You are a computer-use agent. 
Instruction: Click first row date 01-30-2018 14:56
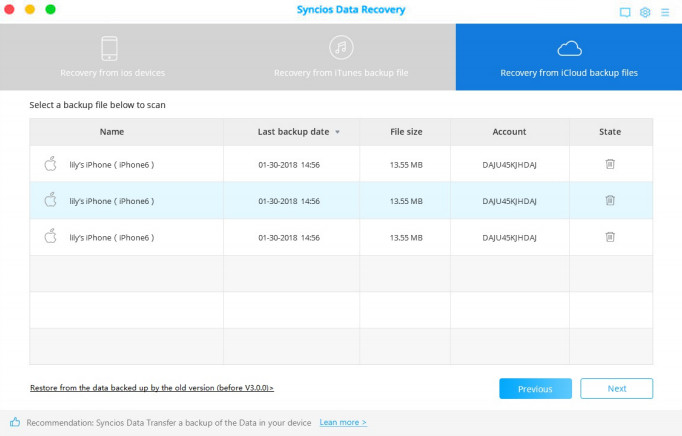tap(289, 165)
